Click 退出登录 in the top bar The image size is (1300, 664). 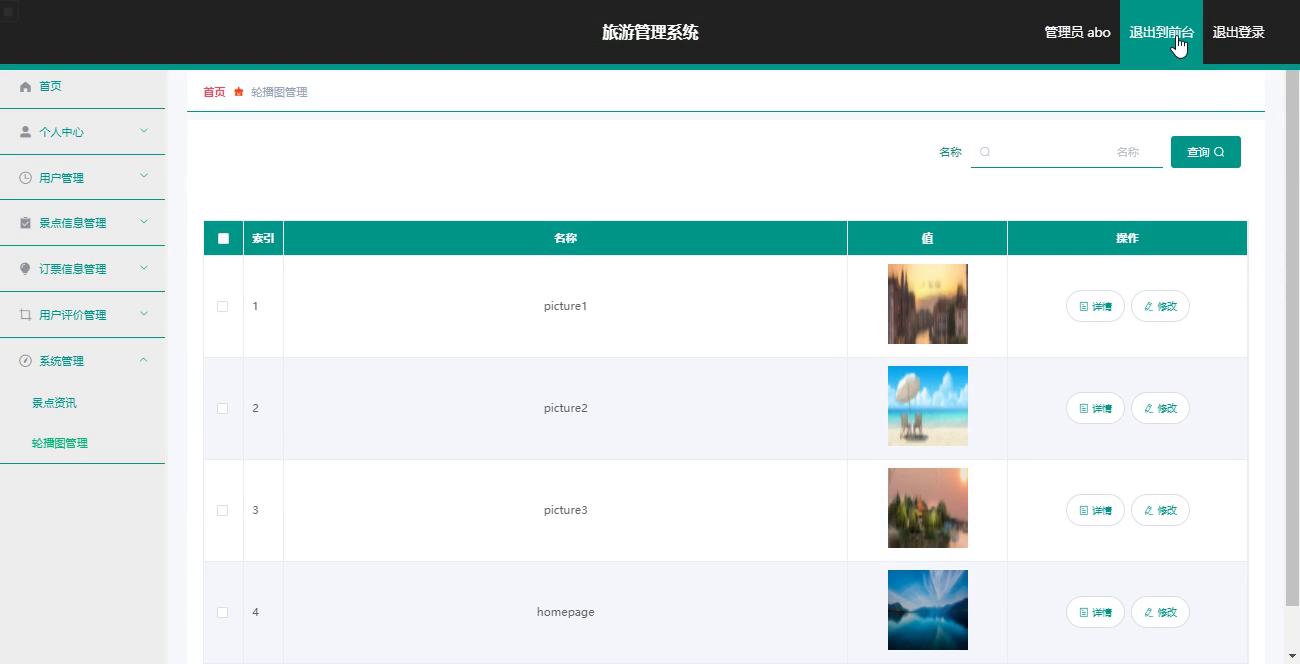1238,32
